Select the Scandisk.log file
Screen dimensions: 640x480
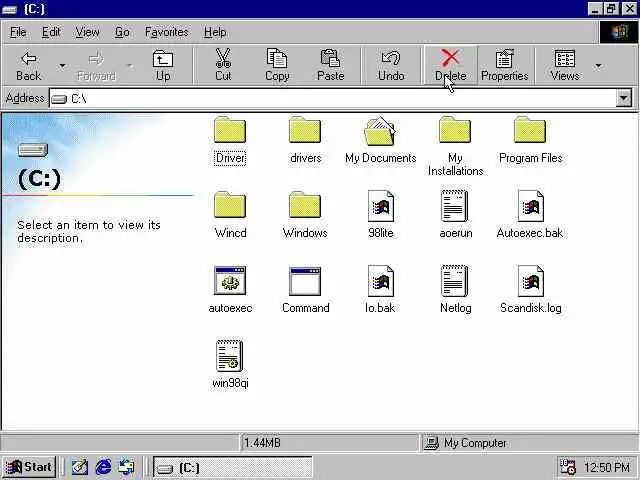click(531, 281)
